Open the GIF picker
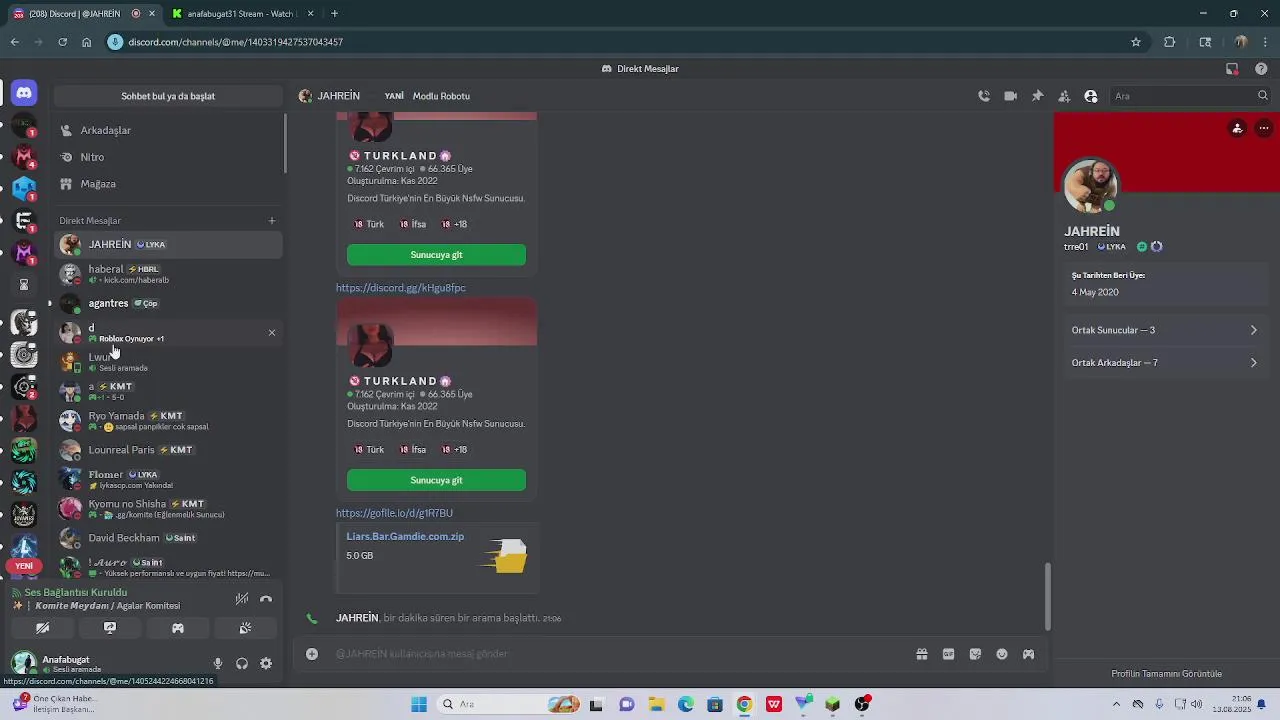1280x720 pixels. coord(948,654)
